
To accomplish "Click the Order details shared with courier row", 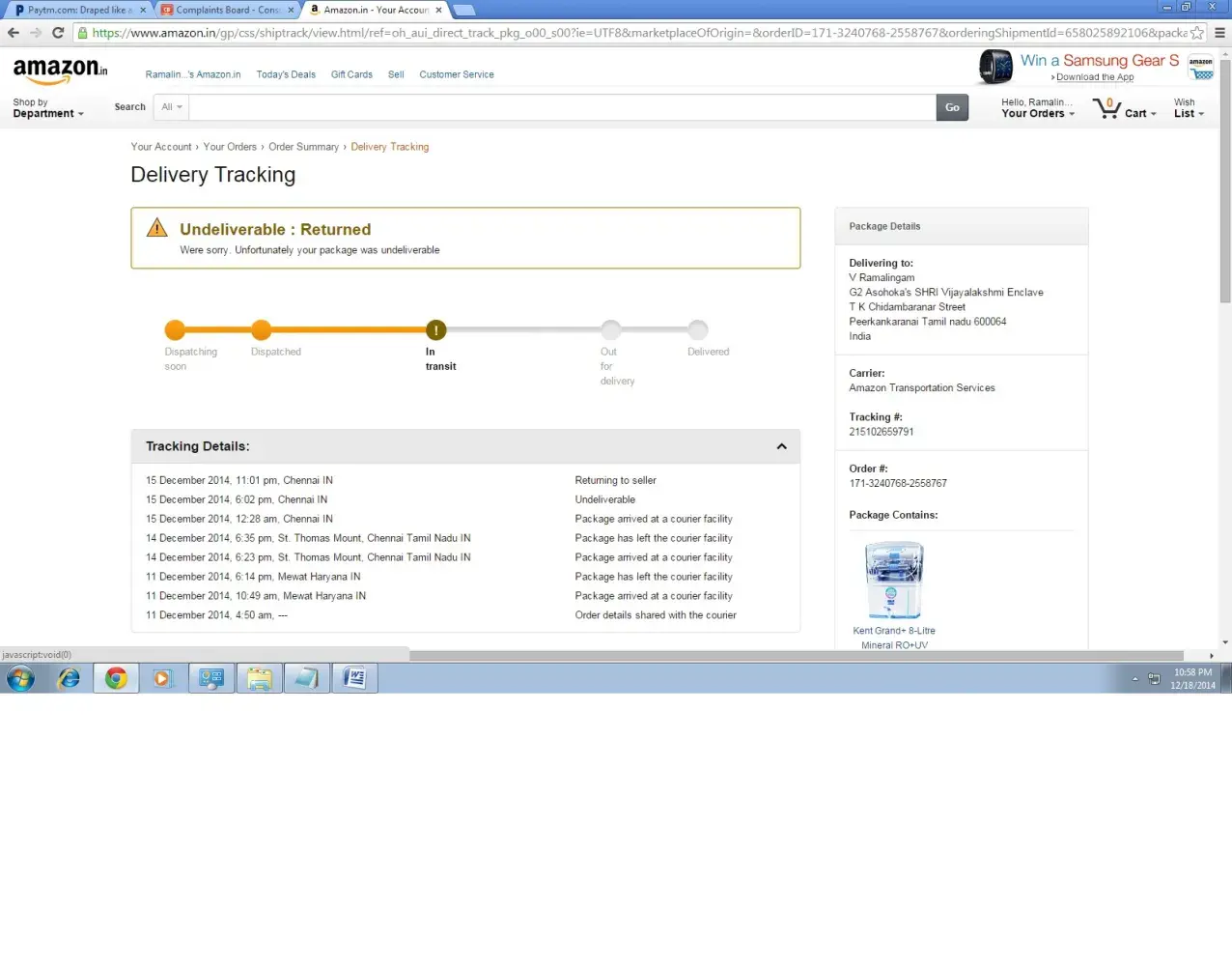I will pyautogui.click(x=465, y=615).
